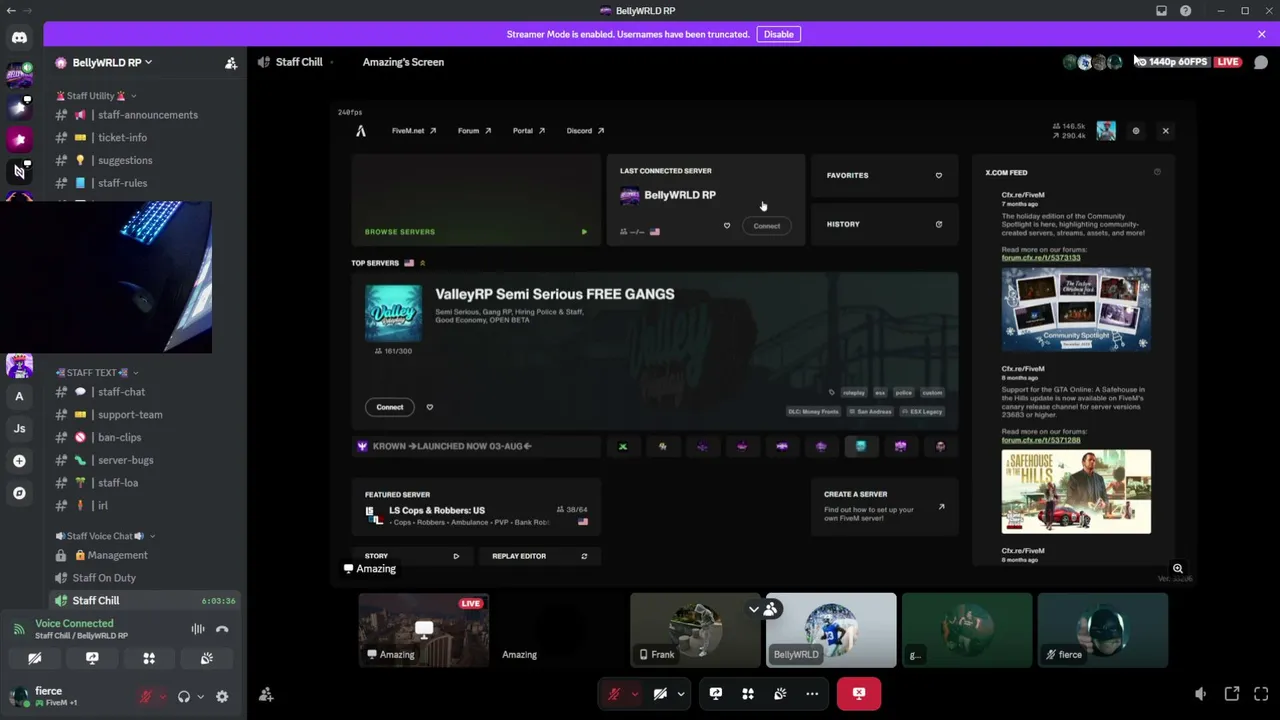Expand microphone options in the call control bar

click(x=634, y=694)
